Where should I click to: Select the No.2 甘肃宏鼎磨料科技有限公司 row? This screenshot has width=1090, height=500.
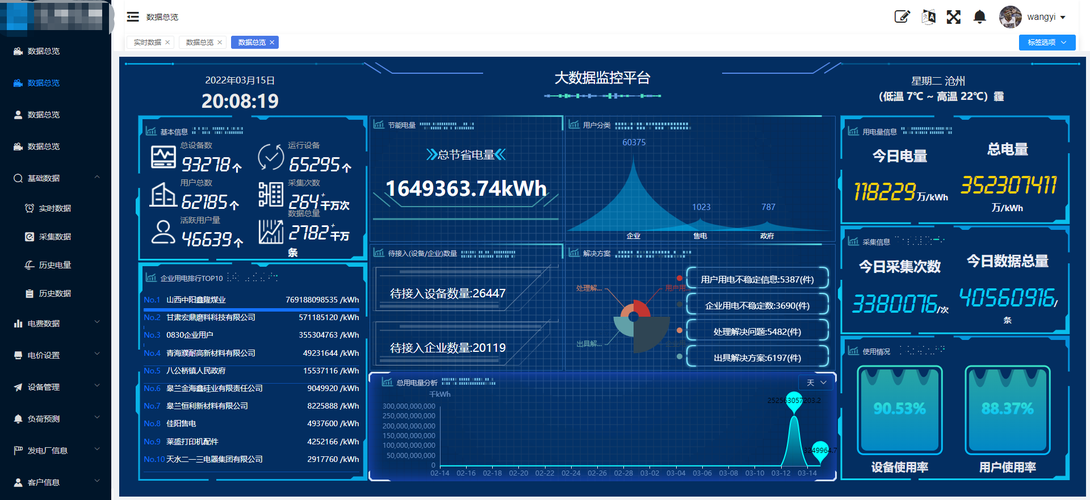click(252, 317)
